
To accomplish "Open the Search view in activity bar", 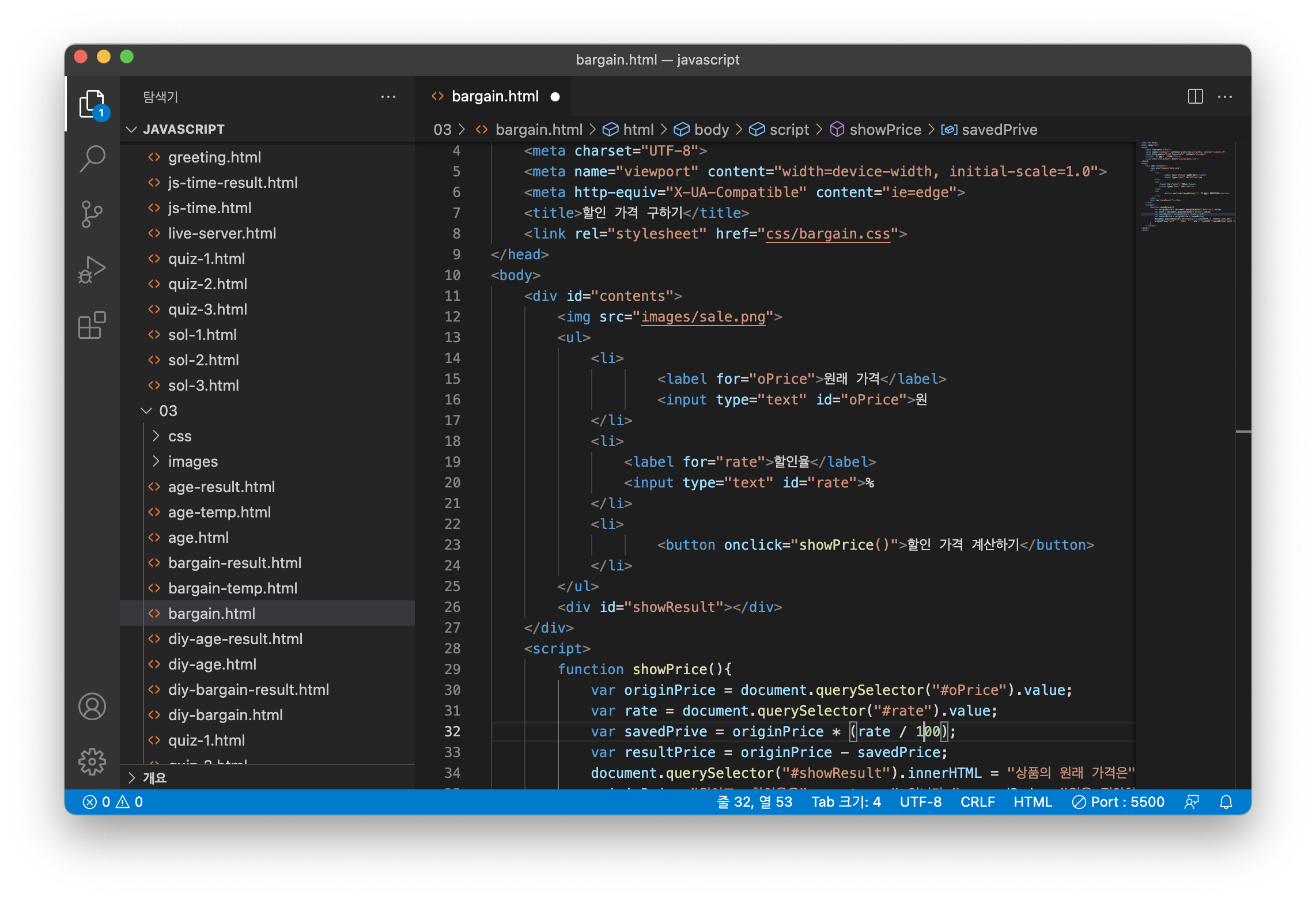I will pyautogui.click(x=92, y=158).
